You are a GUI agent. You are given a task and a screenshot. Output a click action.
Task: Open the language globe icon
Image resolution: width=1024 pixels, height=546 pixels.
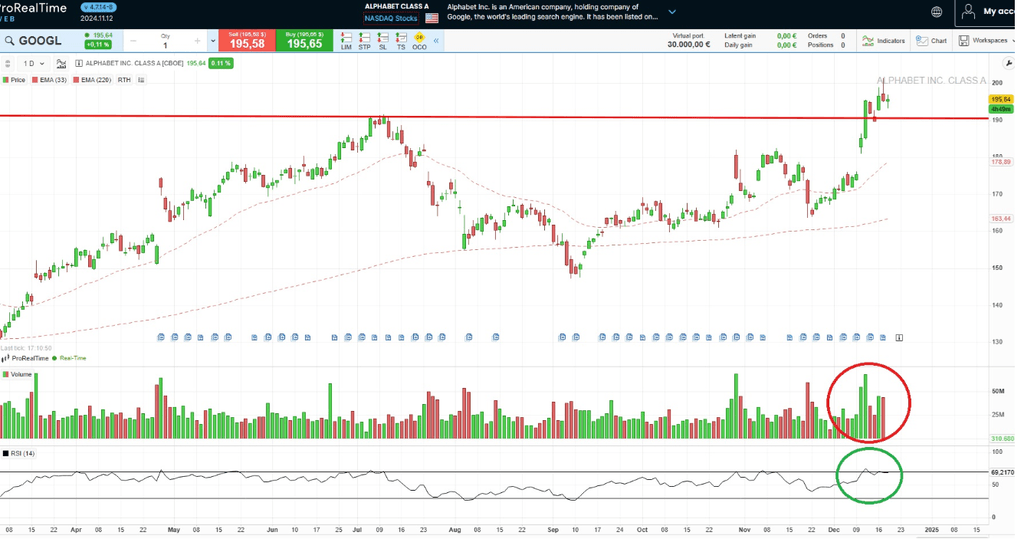936,12
